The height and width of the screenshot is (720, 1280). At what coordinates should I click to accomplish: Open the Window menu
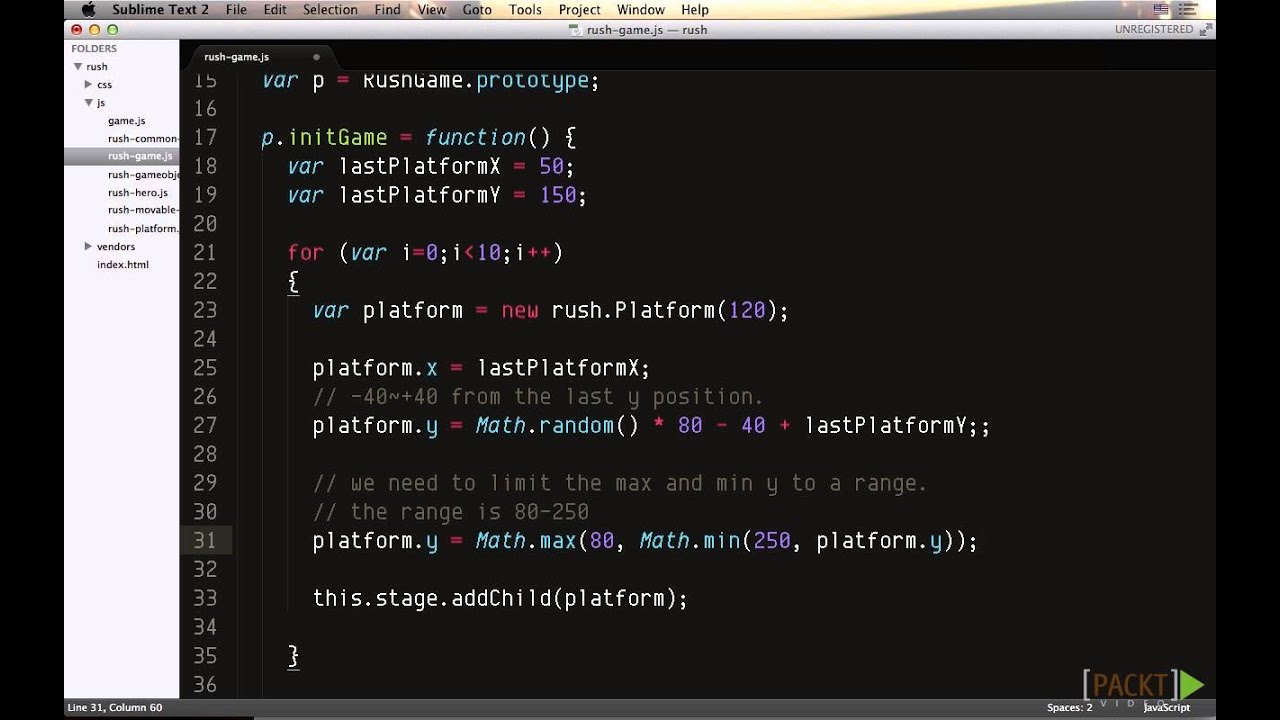point(641,10)
